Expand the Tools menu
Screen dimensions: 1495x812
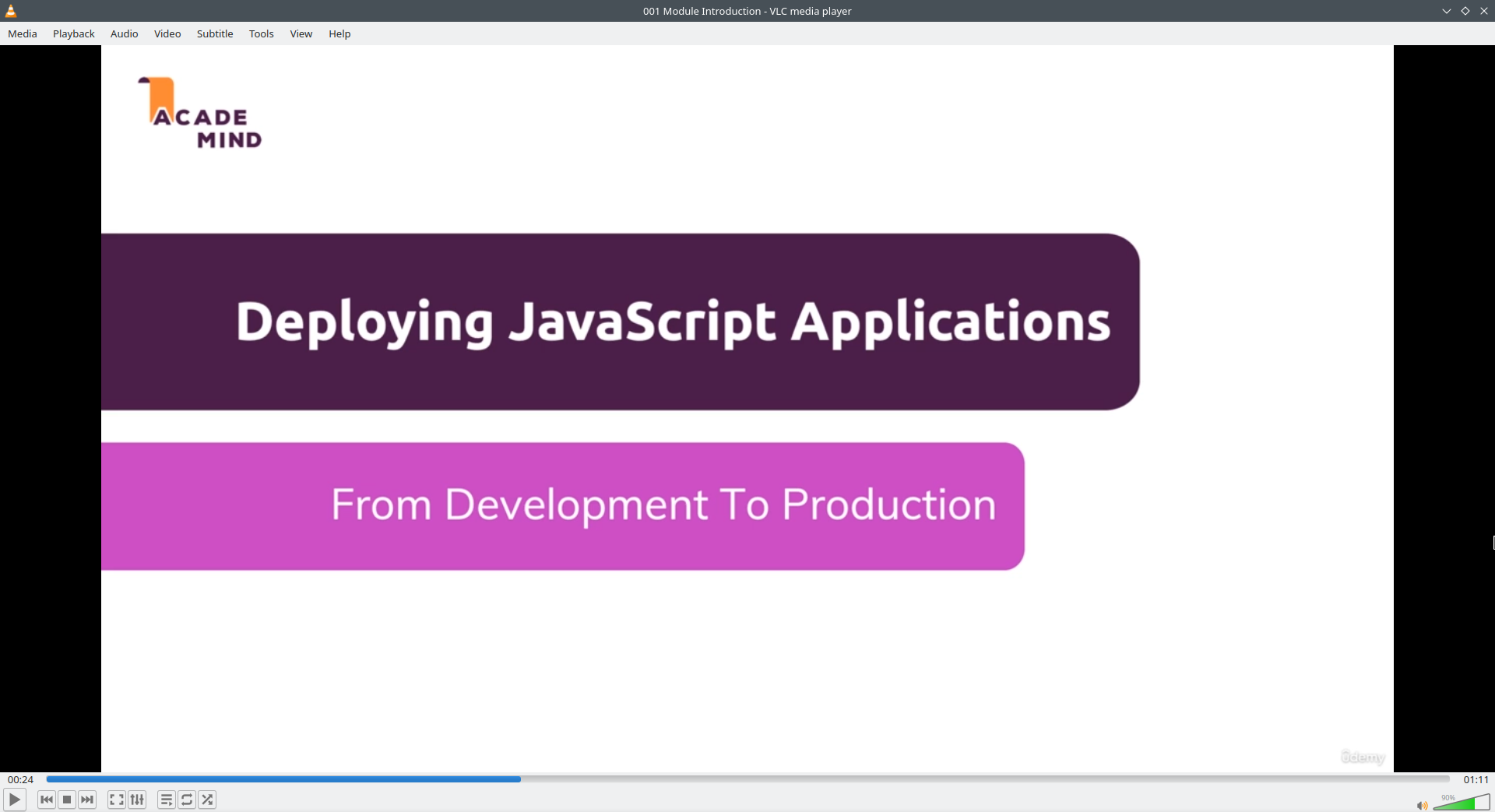(x=262, y=33)
